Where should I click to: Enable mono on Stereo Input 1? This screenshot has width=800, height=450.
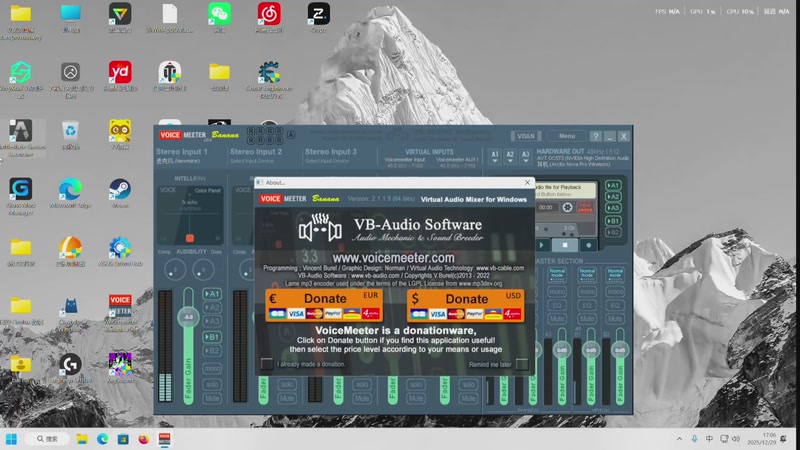[x=212, y=368]
